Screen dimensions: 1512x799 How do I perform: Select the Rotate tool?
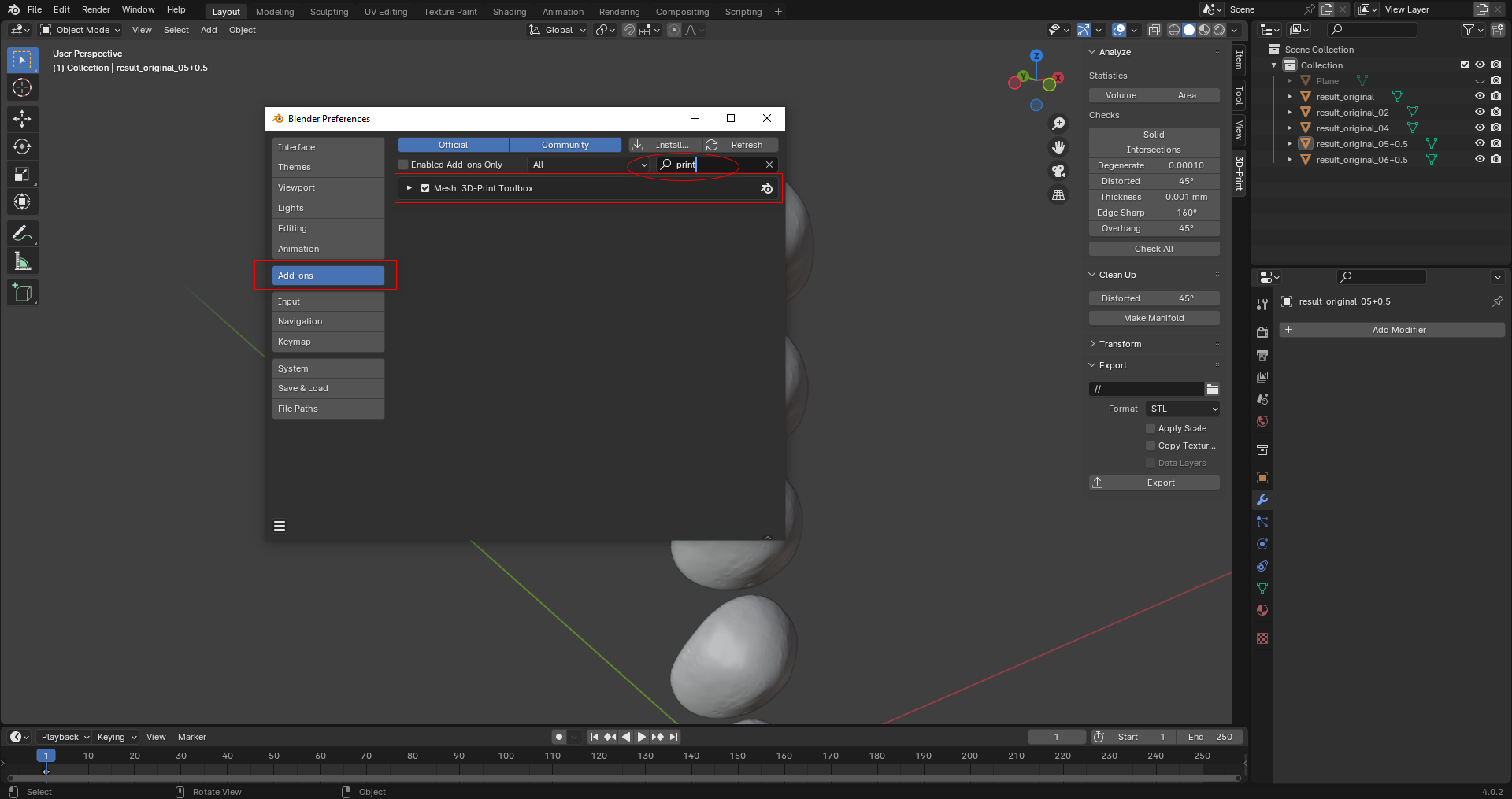[x=22, y=146]
